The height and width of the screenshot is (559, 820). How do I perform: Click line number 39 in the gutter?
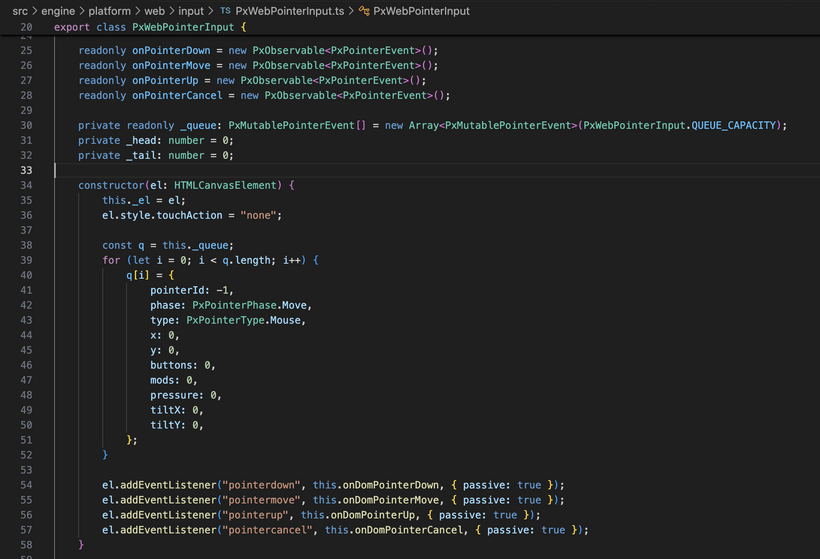click(26, 260)
